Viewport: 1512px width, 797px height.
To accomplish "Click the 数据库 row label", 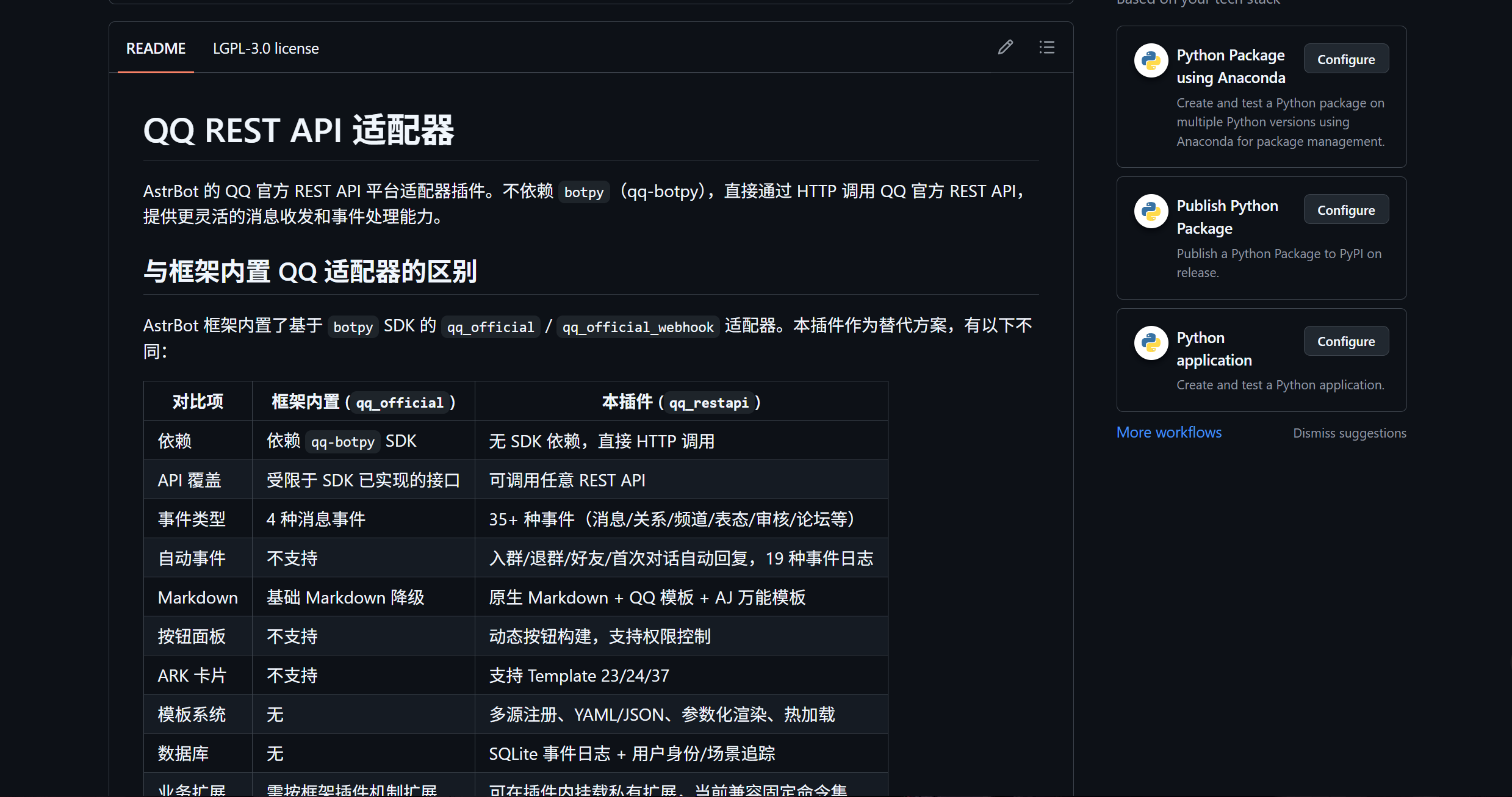I will [x=198, y=753].
